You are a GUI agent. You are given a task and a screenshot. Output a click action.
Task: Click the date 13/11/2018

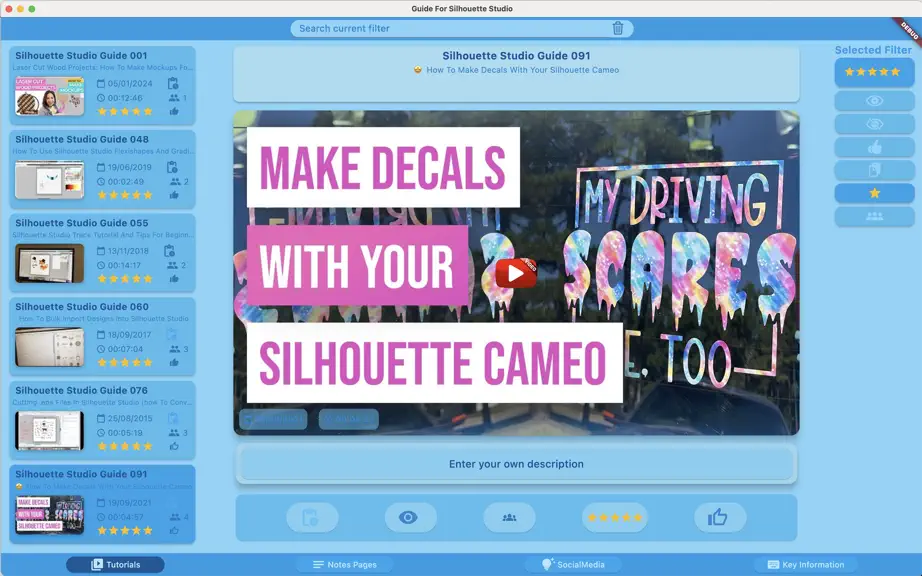click(x=129, y=251)
